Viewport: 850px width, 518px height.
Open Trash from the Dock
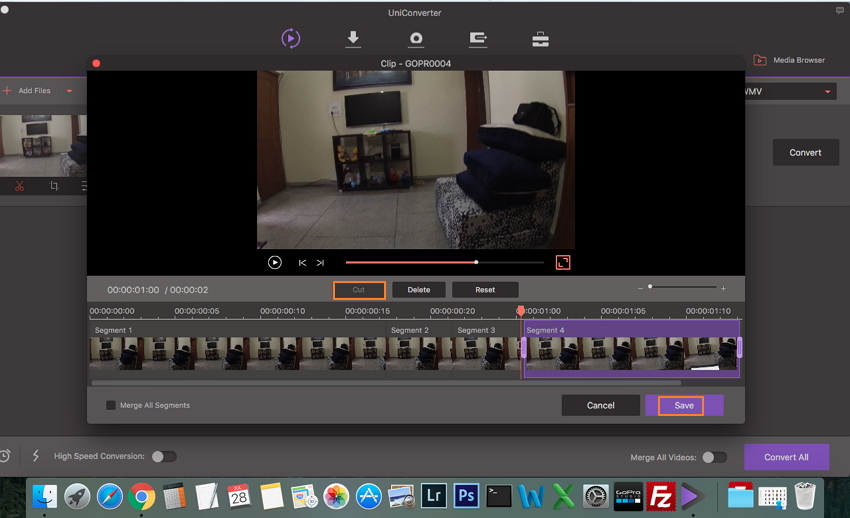805,496
